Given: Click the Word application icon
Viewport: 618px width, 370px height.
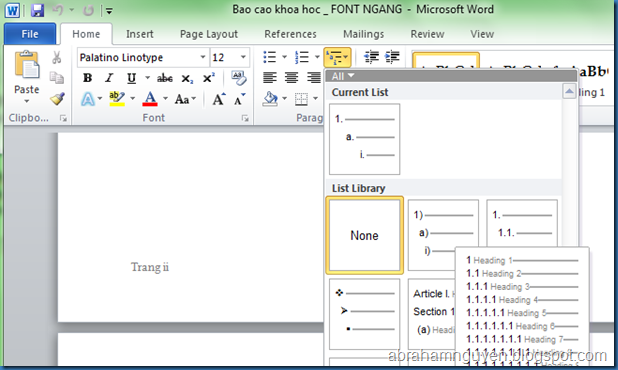Looking at the screenshot, I should click(x=12, y=10).
